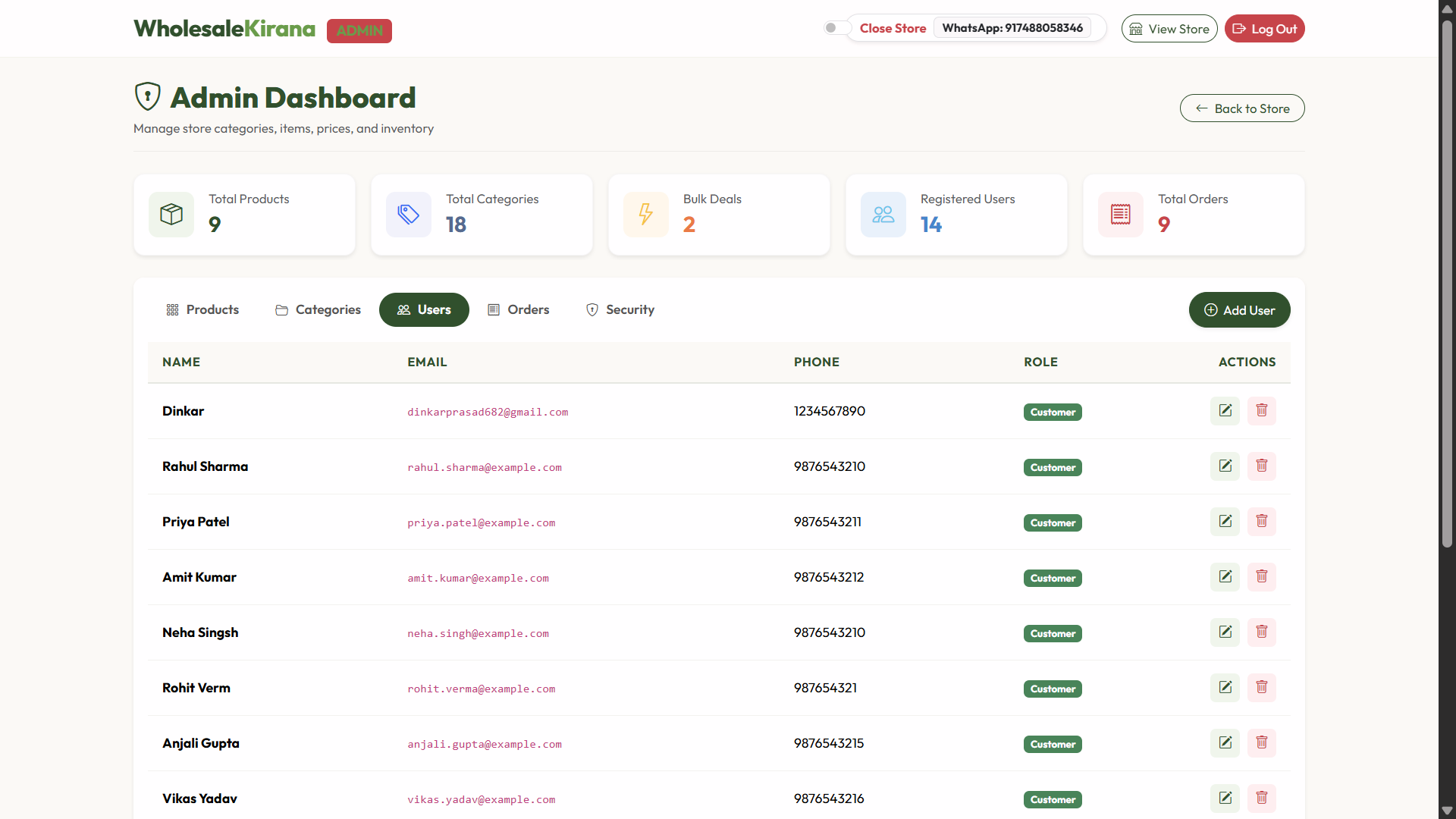
Task: Click phone number 9876543215
Action: pyautogui.click(x=829, y=743)
